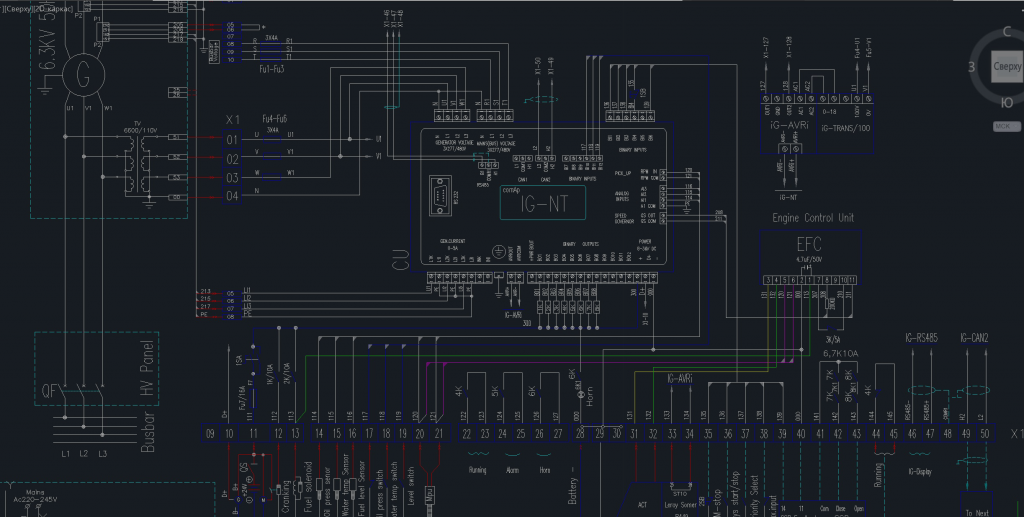Select the Mpu sensor label

pyautogui.click(x=430, y=495)
